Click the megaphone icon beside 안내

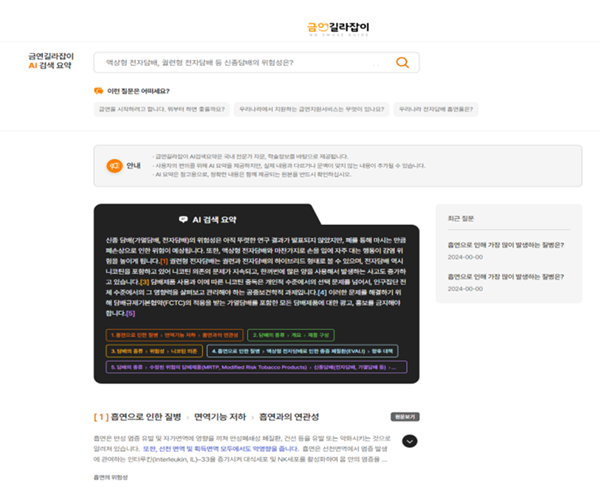coord(115,166)
